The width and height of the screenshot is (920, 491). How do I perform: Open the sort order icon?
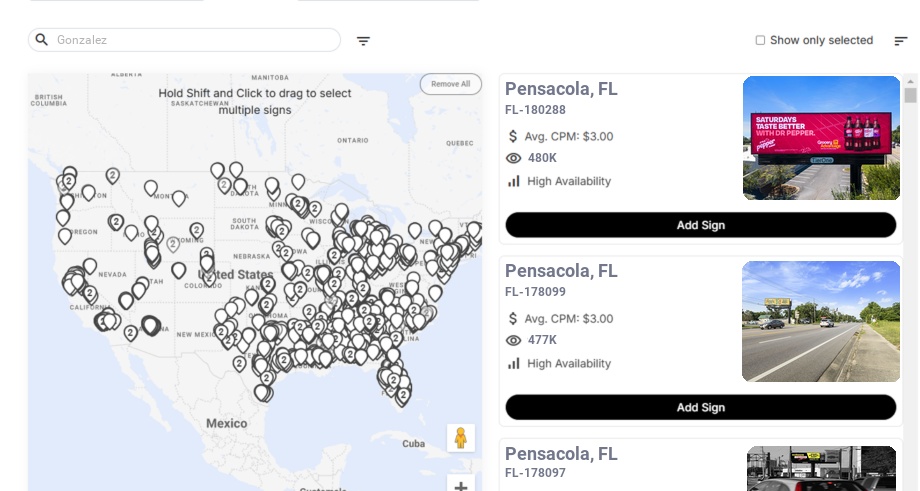900,41
